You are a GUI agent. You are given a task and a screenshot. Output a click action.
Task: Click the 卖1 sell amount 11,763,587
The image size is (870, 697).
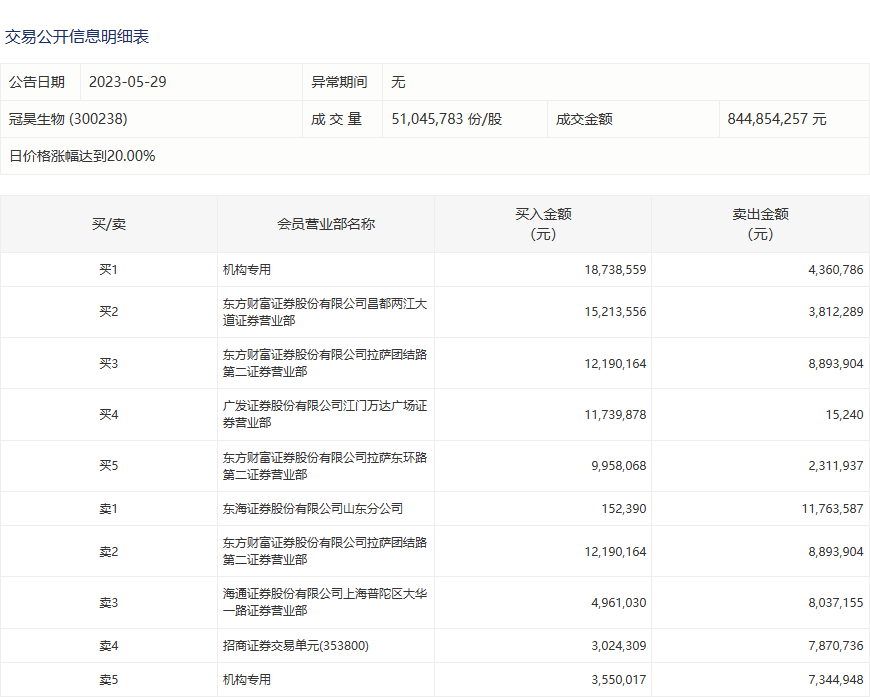(x=832, y=509)
